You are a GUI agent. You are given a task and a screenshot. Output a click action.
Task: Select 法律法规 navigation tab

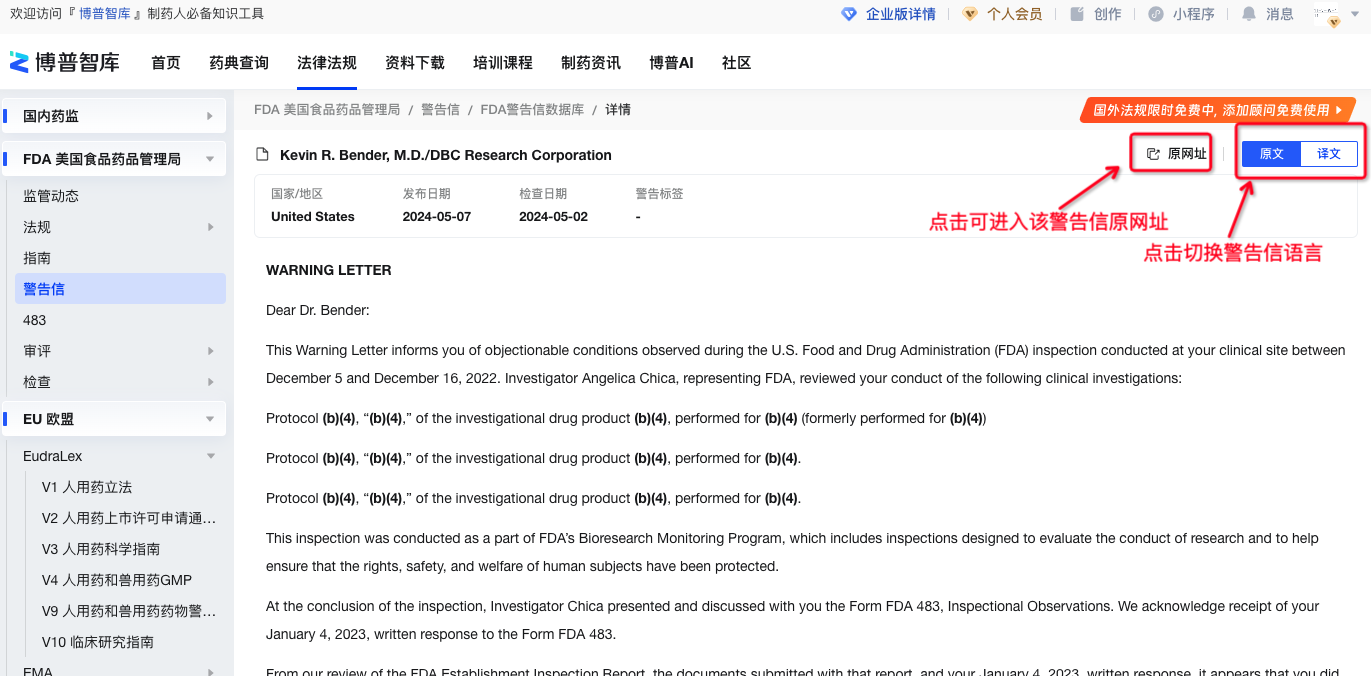(327, 62)
